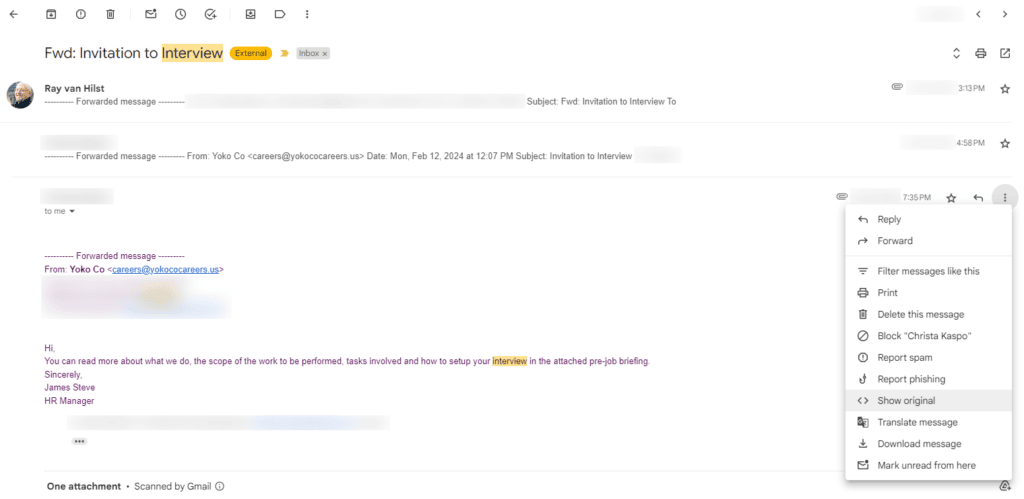Delete conversation using the trash icon

tap(110, 15)
